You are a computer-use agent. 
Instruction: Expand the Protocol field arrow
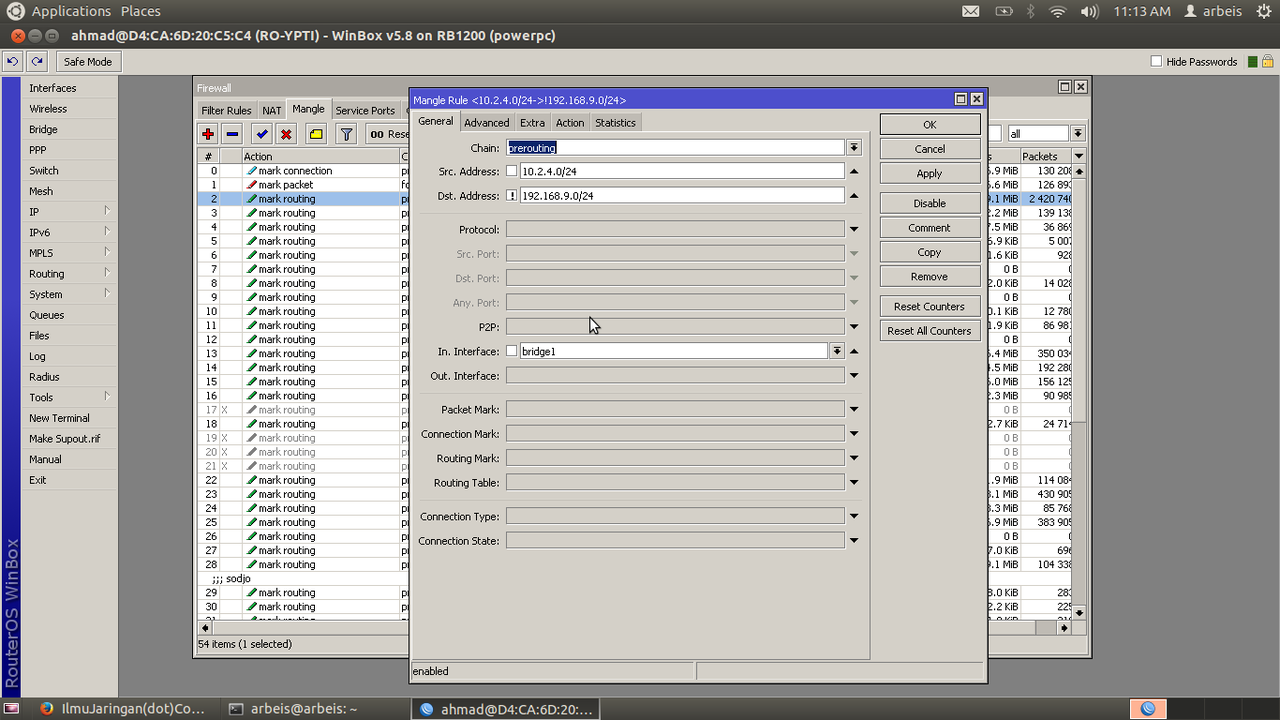pos(854,230)
